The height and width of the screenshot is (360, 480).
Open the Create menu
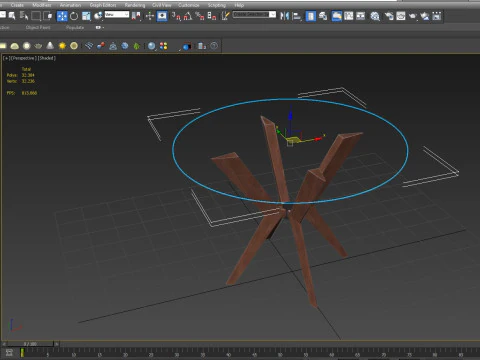[17, 5]
